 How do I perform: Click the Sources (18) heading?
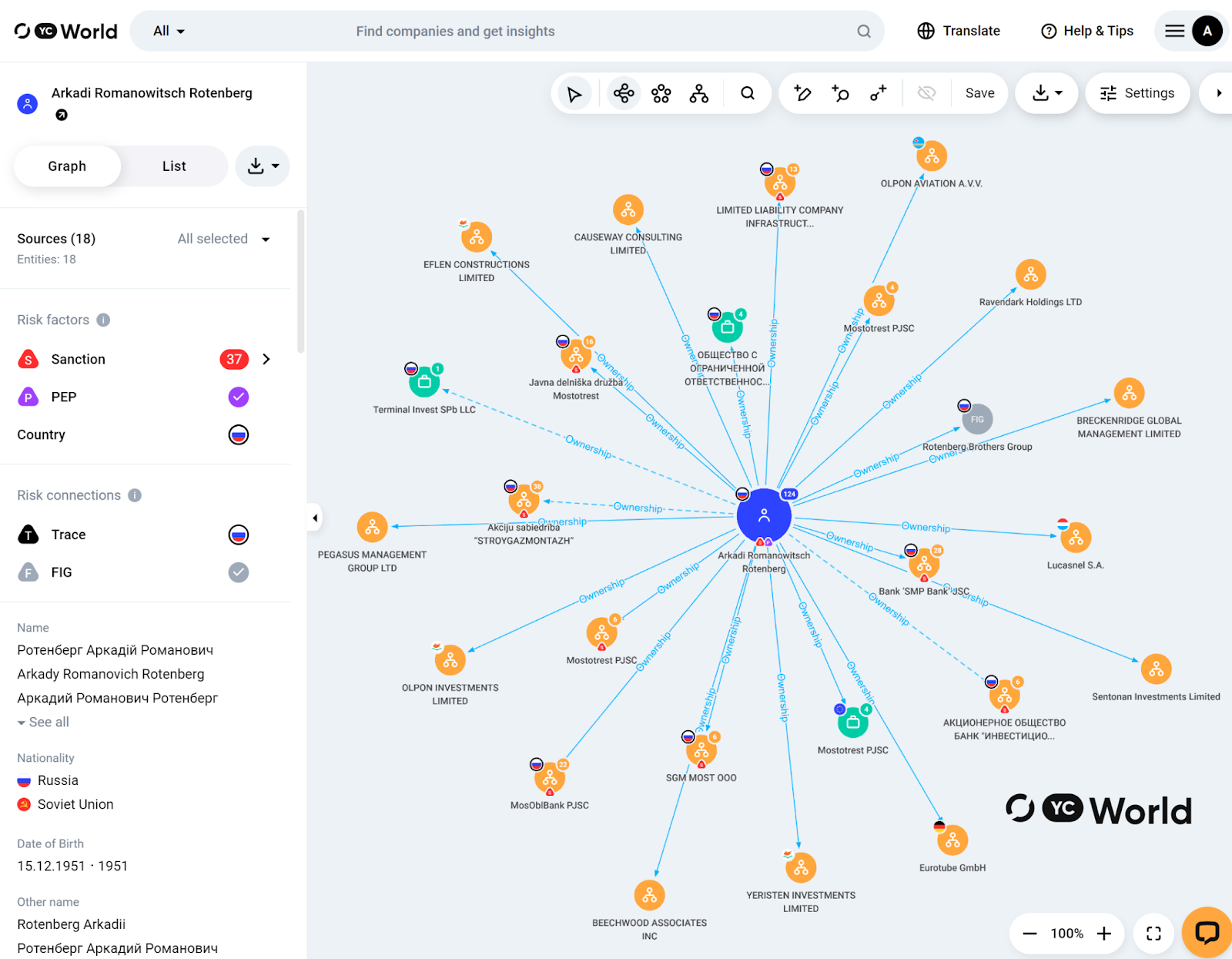point(56,239)
